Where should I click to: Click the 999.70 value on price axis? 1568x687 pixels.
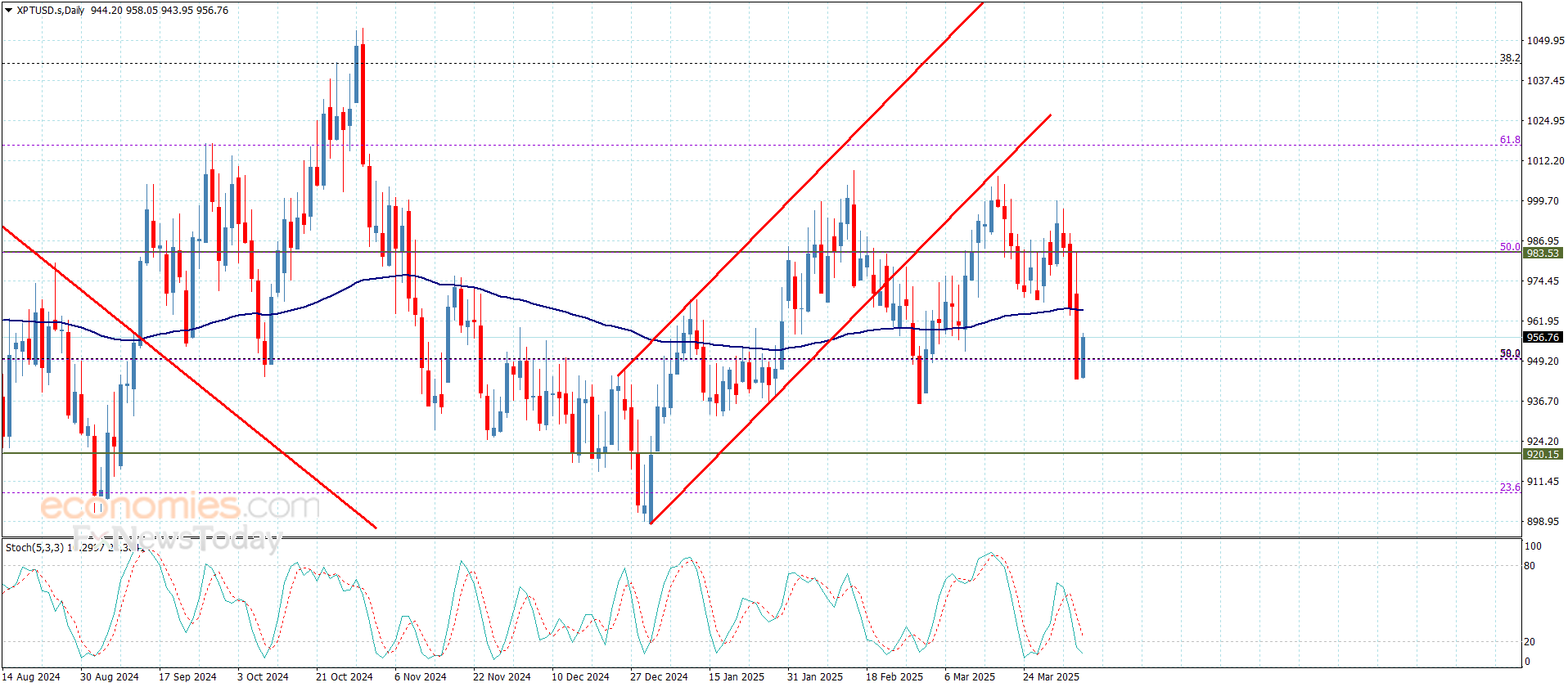click(x=1543, y=201)
